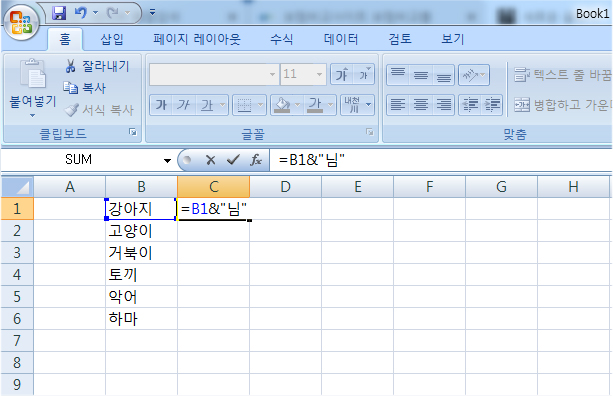Align text to bottom of cell
This screenshot has width=613, height=396.
[443, 74]
